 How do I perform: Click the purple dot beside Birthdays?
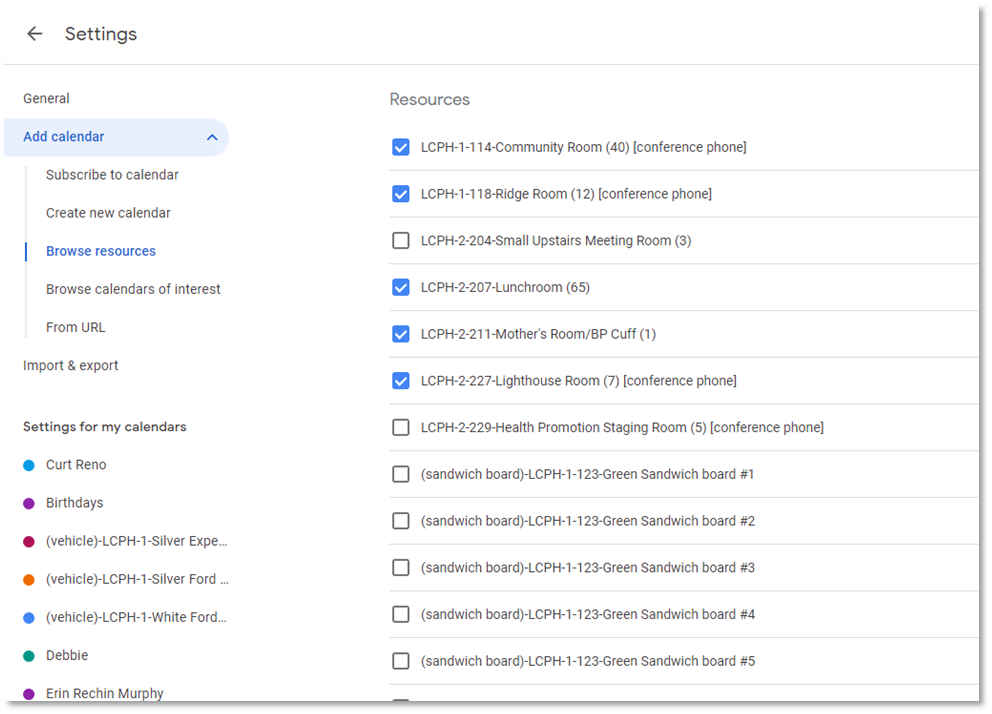[29, 503]
